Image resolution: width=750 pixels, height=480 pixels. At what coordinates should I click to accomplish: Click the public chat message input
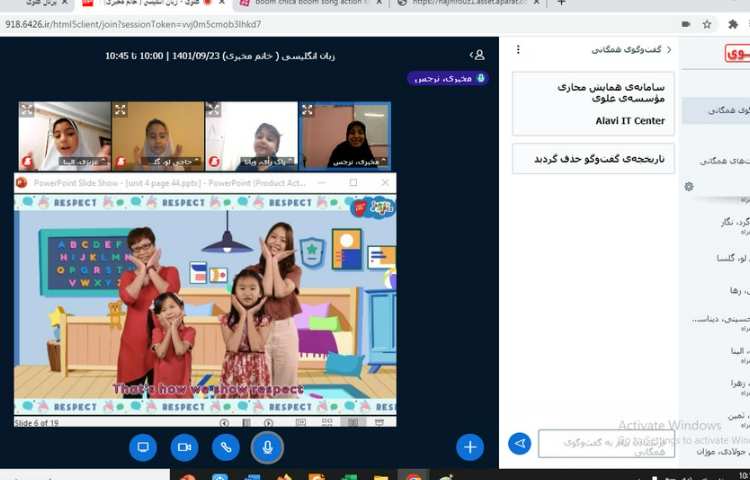(x=607, y=444)
